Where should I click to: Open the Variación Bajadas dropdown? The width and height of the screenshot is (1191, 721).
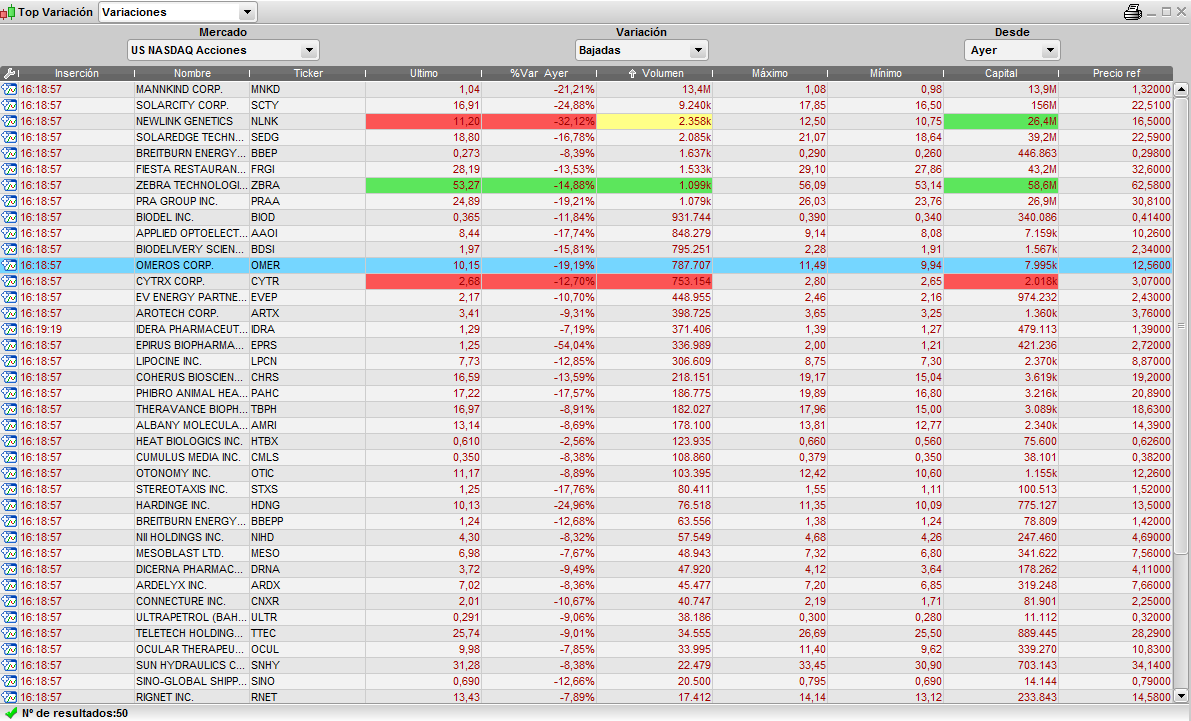pos(642,50)
